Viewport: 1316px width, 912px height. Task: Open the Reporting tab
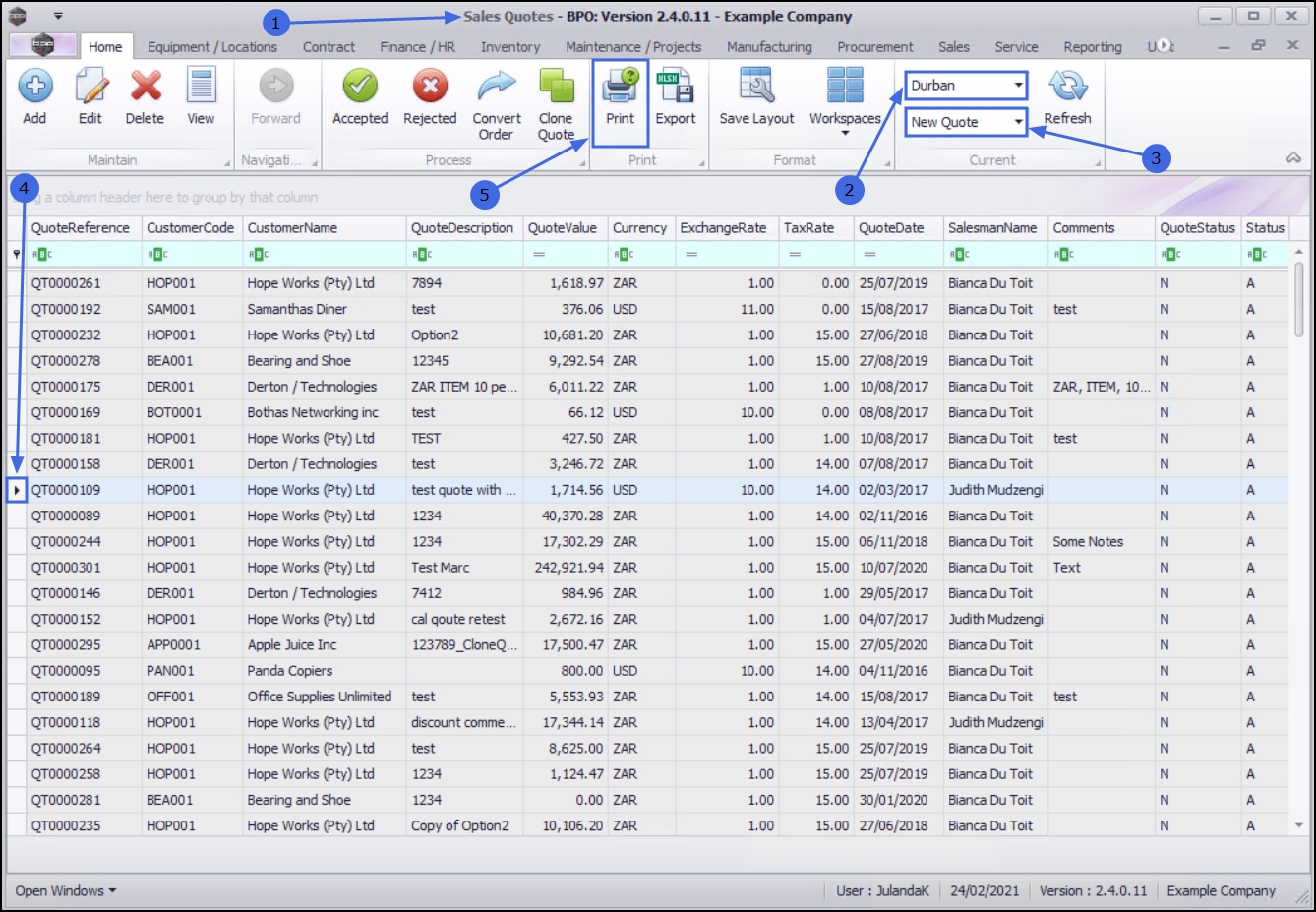click(1092, 46)
